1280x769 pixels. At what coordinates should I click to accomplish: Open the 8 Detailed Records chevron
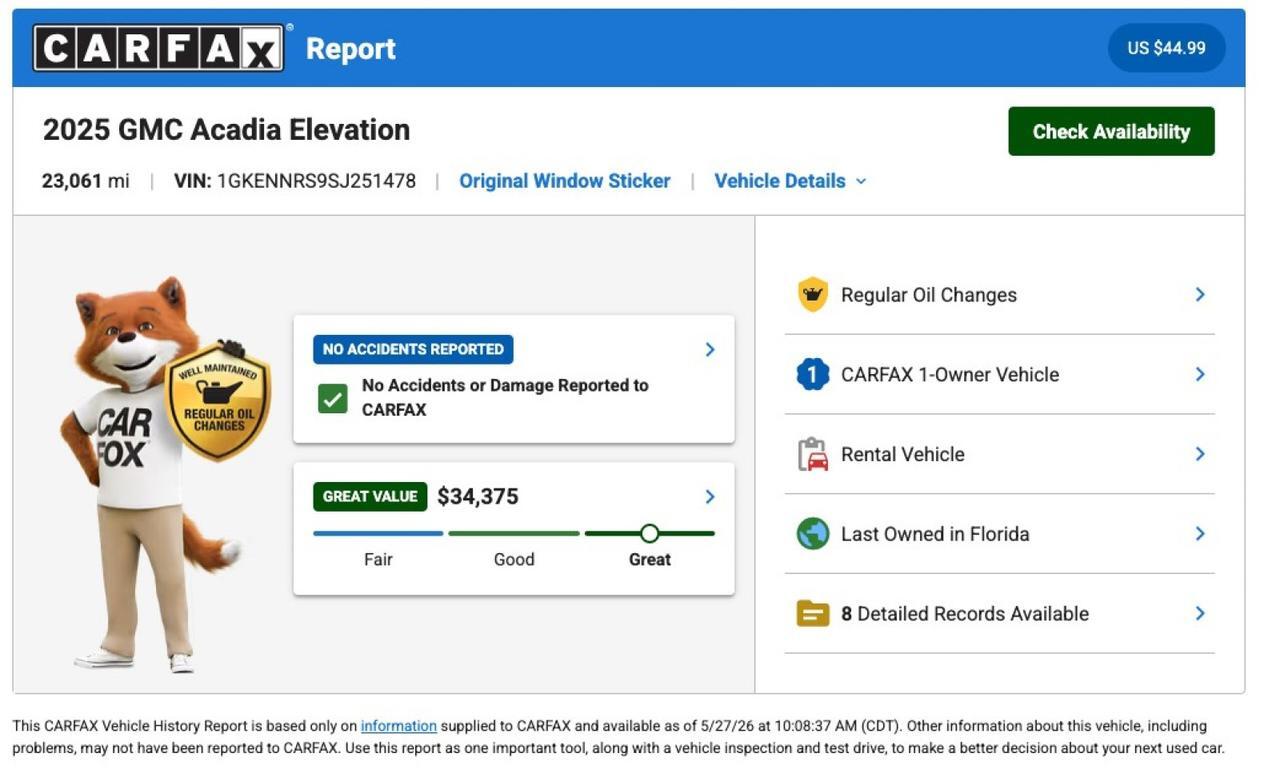coord(1200,613)
